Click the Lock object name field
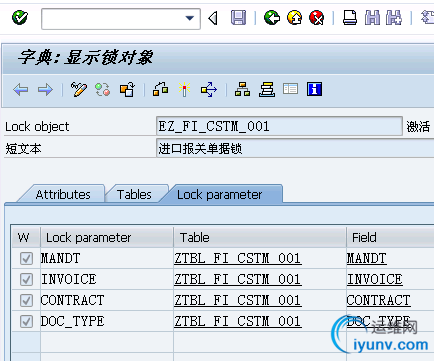This screenshot has width=434, height=361. [x=279, y=126]
